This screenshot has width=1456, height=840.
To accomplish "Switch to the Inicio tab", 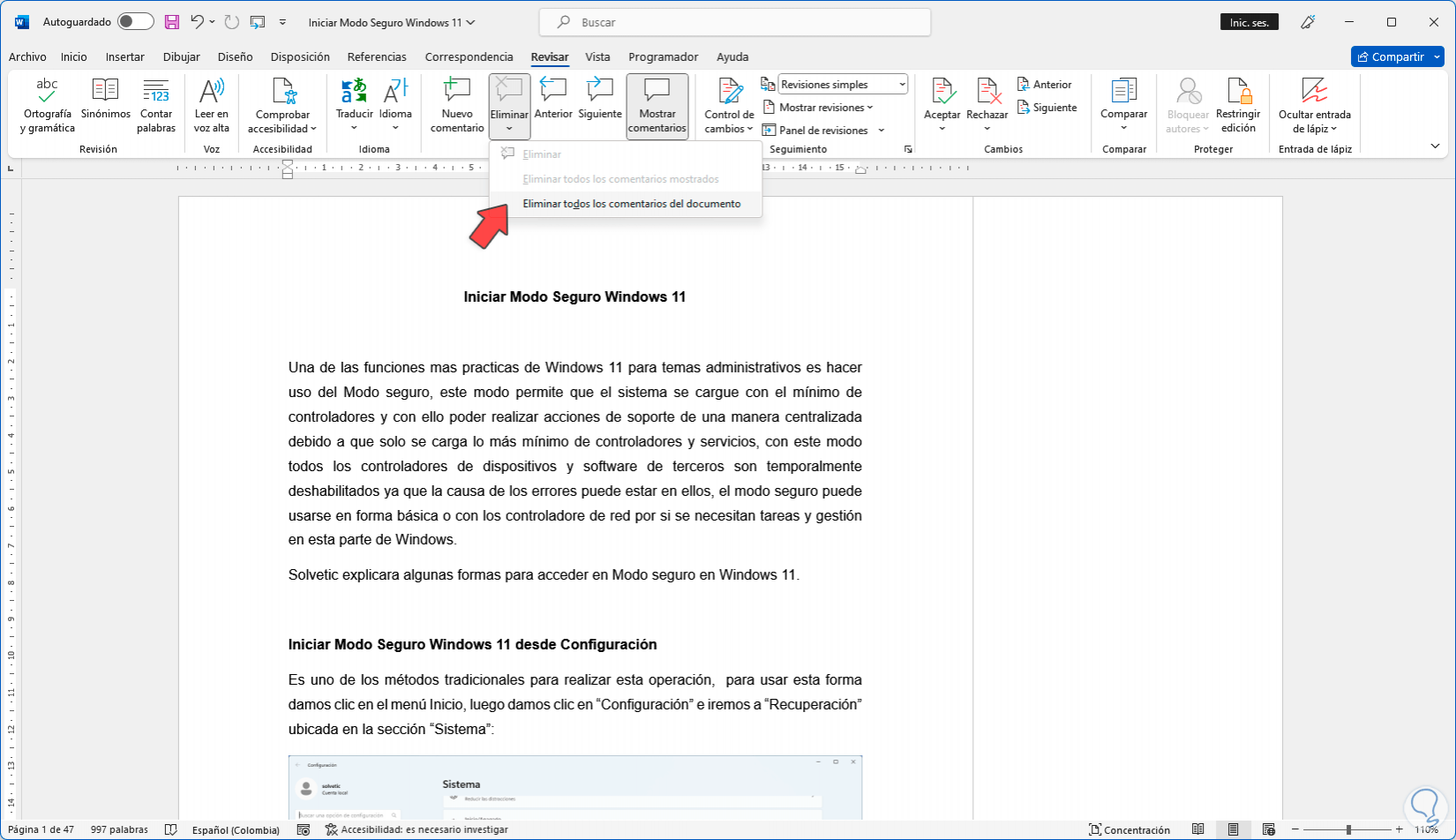I will (74, 56).
